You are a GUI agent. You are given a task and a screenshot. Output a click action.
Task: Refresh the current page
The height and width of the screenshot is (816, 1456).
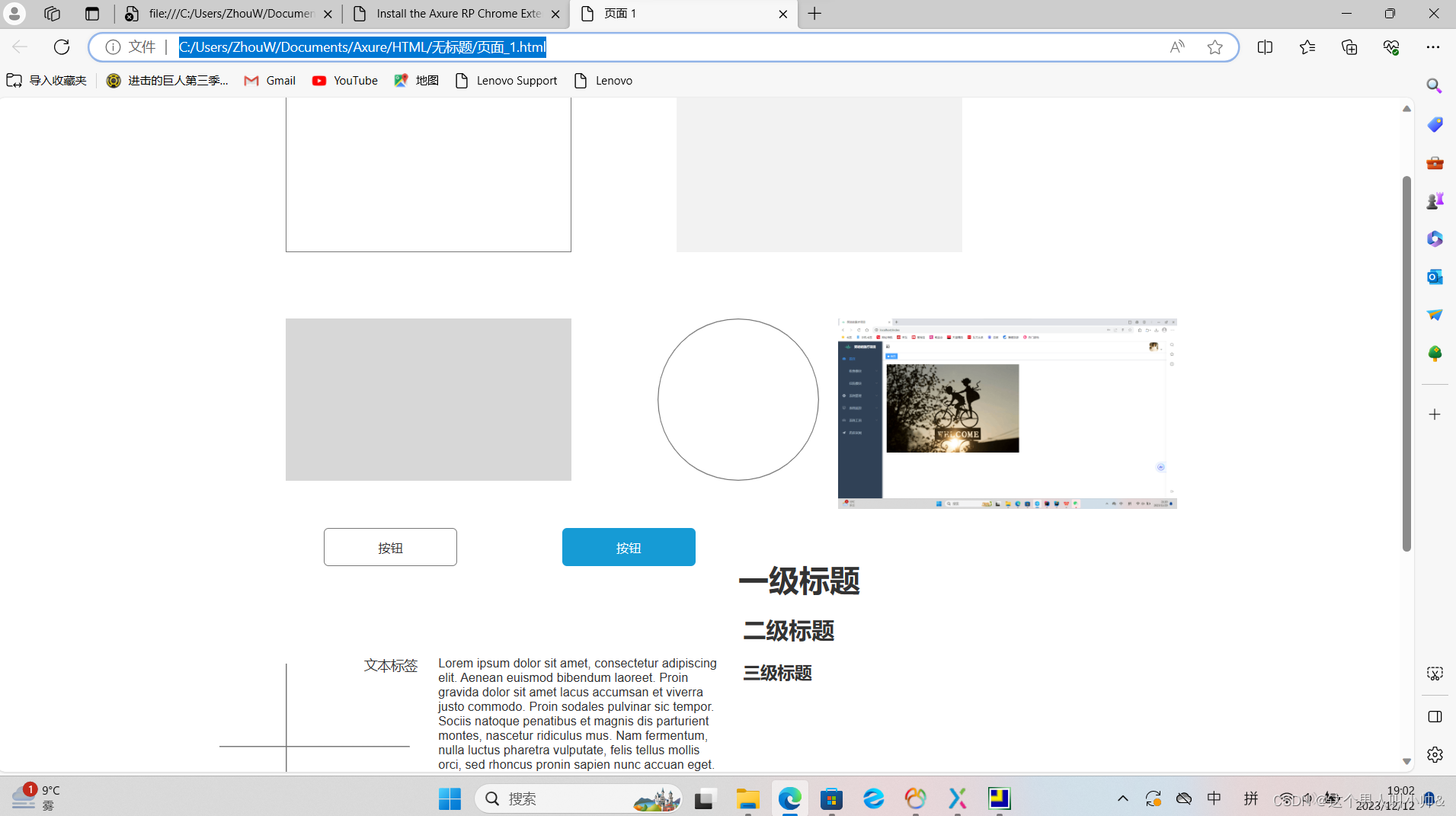coord(62,46)
